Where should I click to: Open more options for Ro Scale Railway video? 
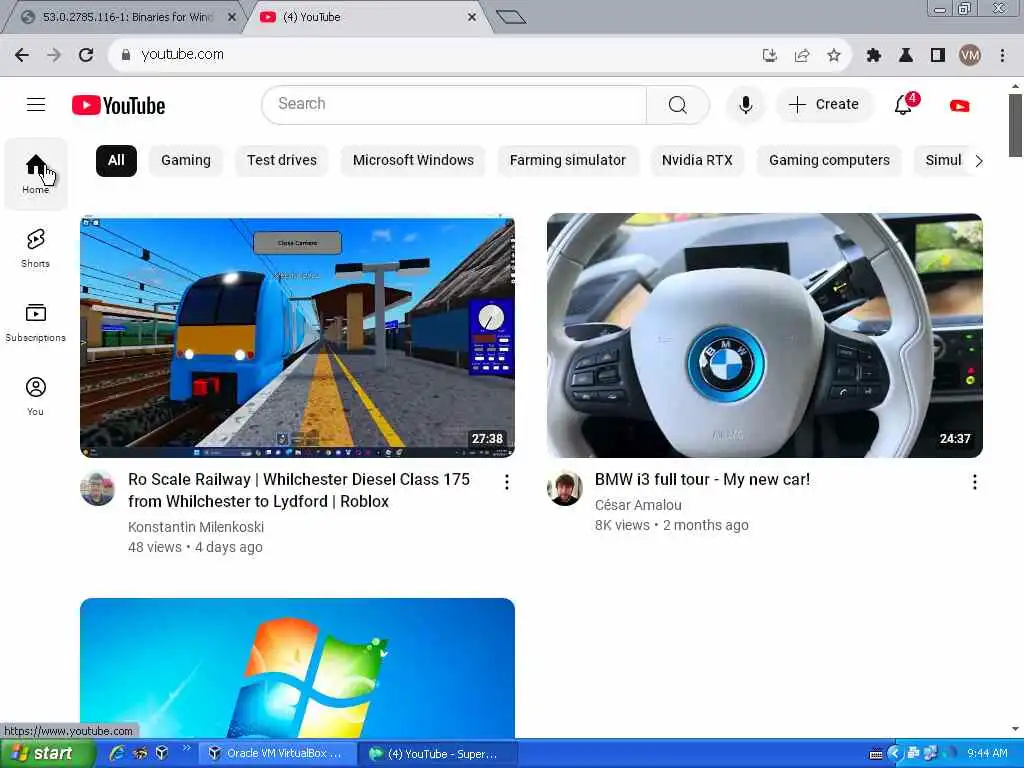(507, 482)
